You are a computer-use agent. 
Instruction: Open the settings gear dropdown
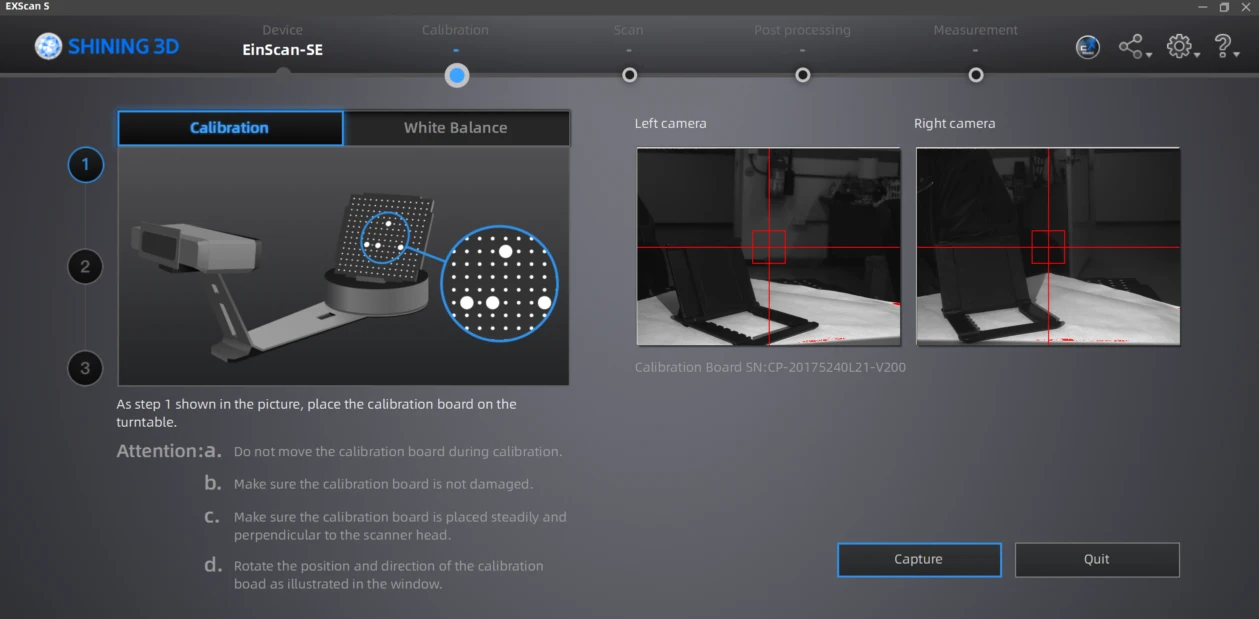[1183, 47]
